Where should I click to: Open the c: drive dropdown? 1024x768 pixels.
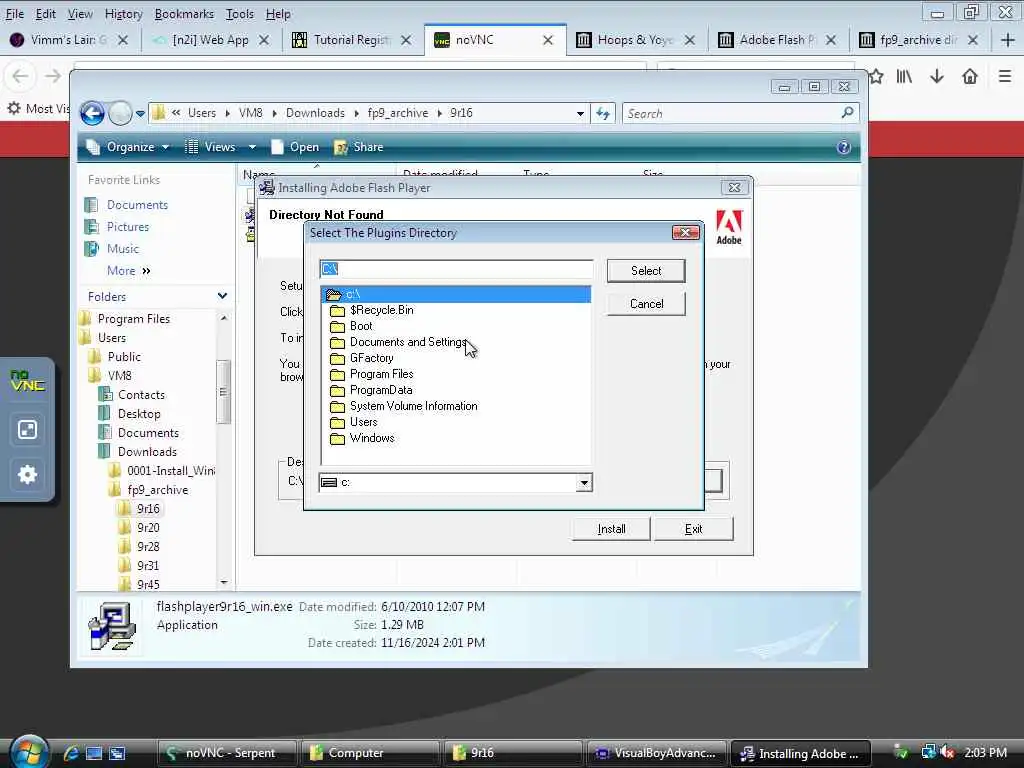pos(584,483)
